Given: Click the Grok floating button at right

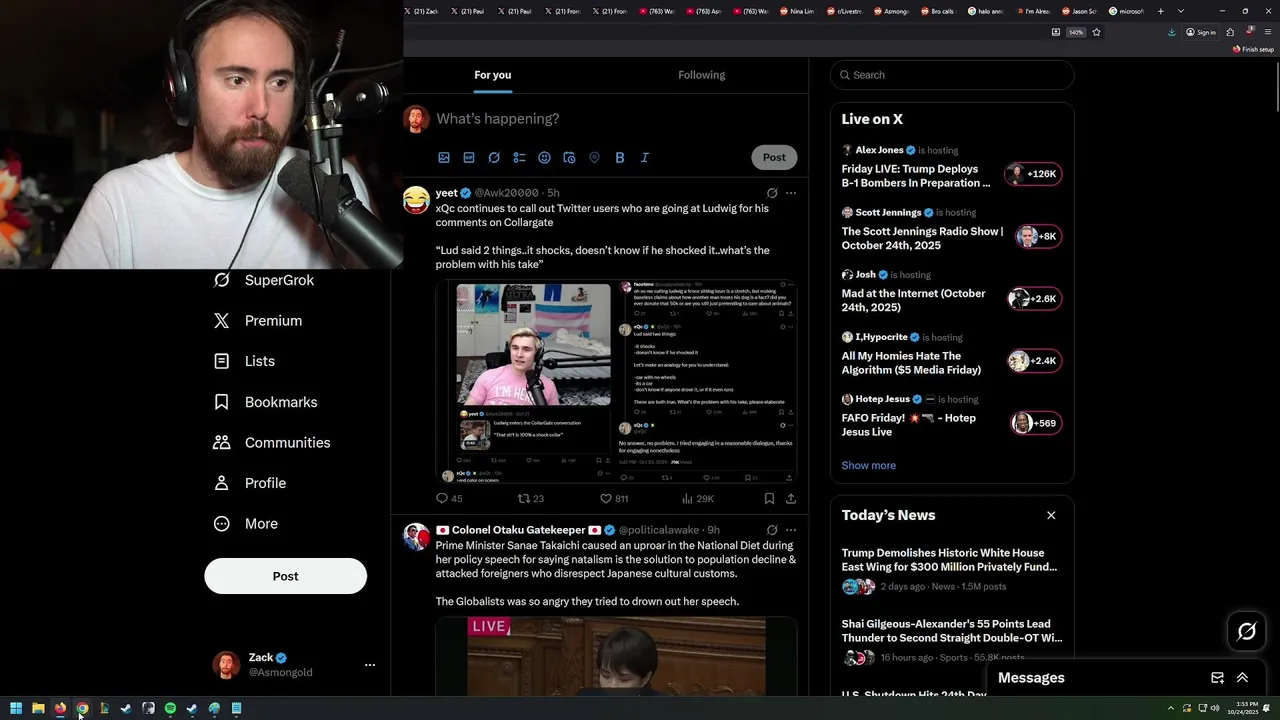Looking at the screenshot, I should pyautogui.click(x=1247, y=631).
